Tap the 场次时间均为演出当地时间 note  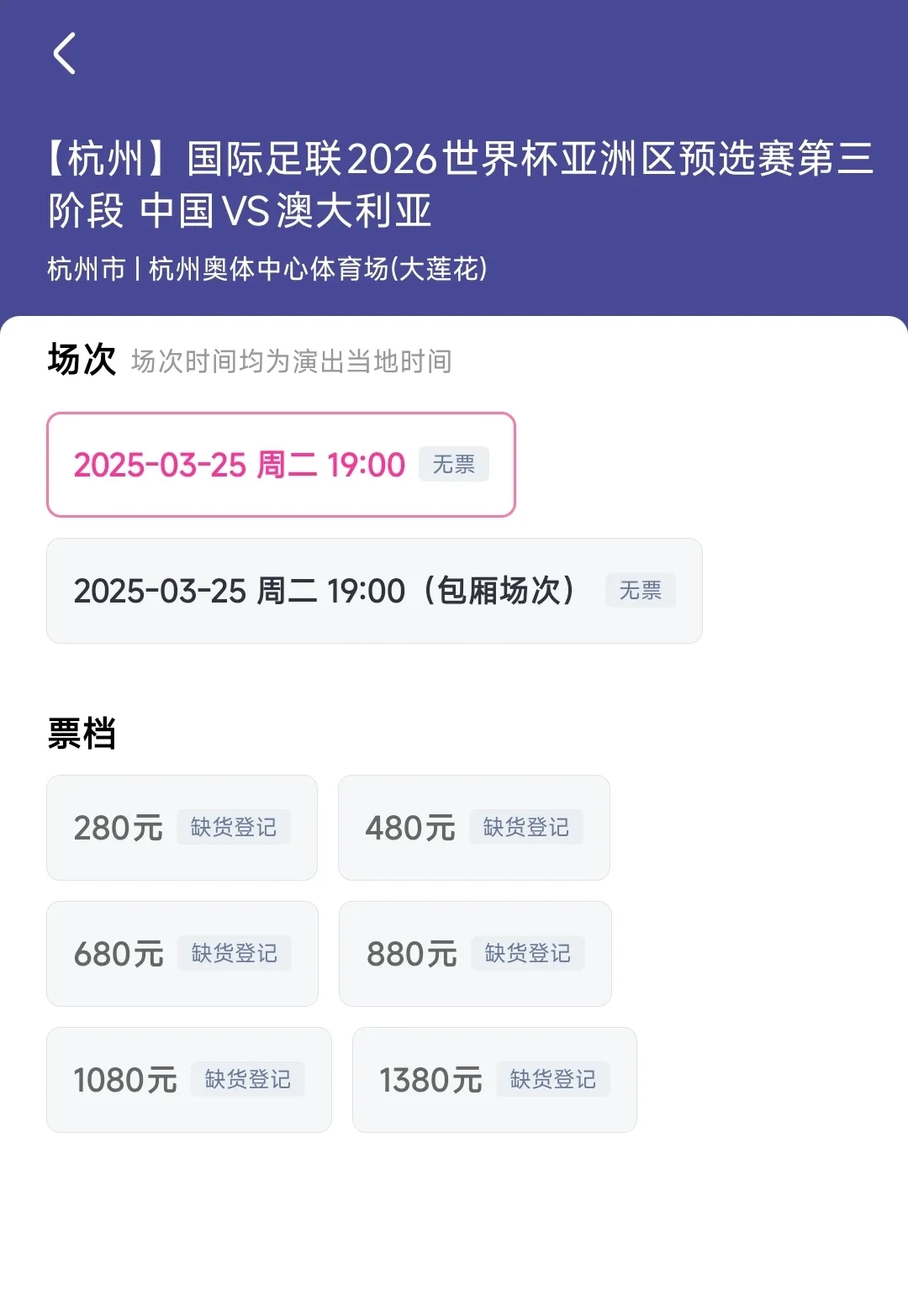tap(292, 361)
